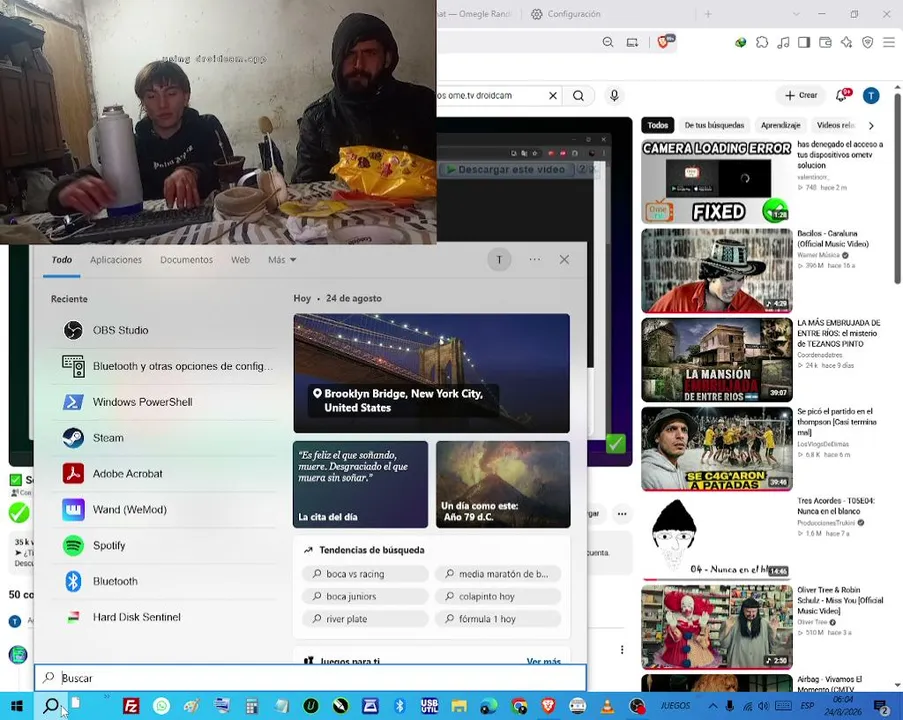Search trending term fórmula 1 hoy

click(498, 619)
